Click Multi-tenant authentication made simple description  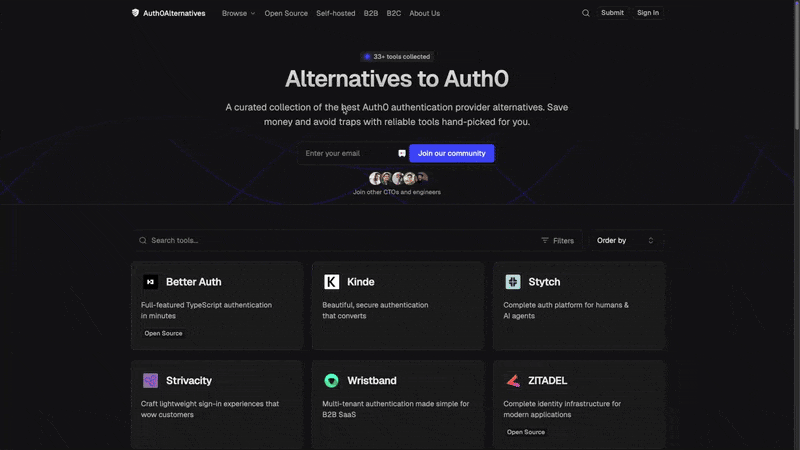pos(395,409)
